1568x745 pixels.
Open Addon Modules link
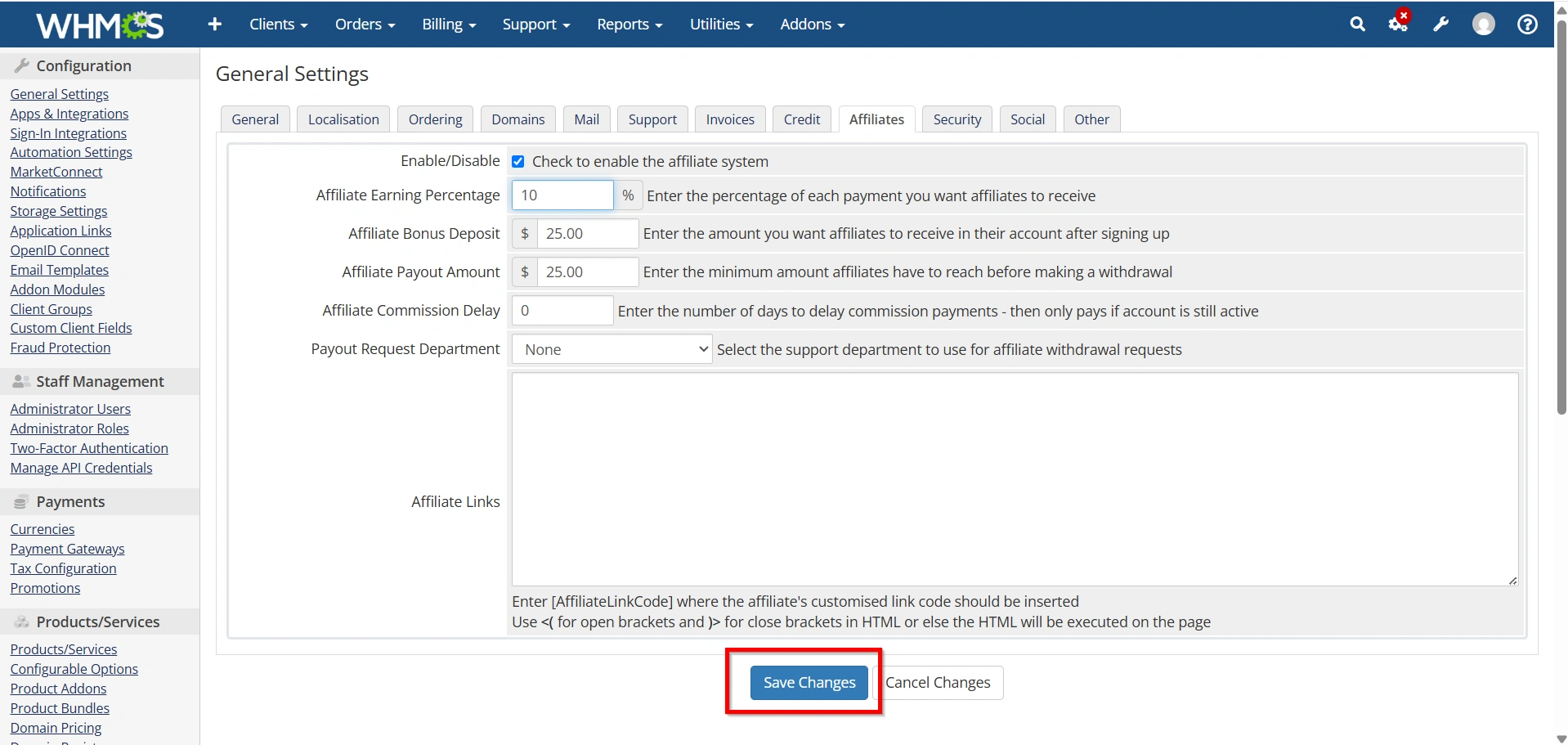[x=57, y=289]
